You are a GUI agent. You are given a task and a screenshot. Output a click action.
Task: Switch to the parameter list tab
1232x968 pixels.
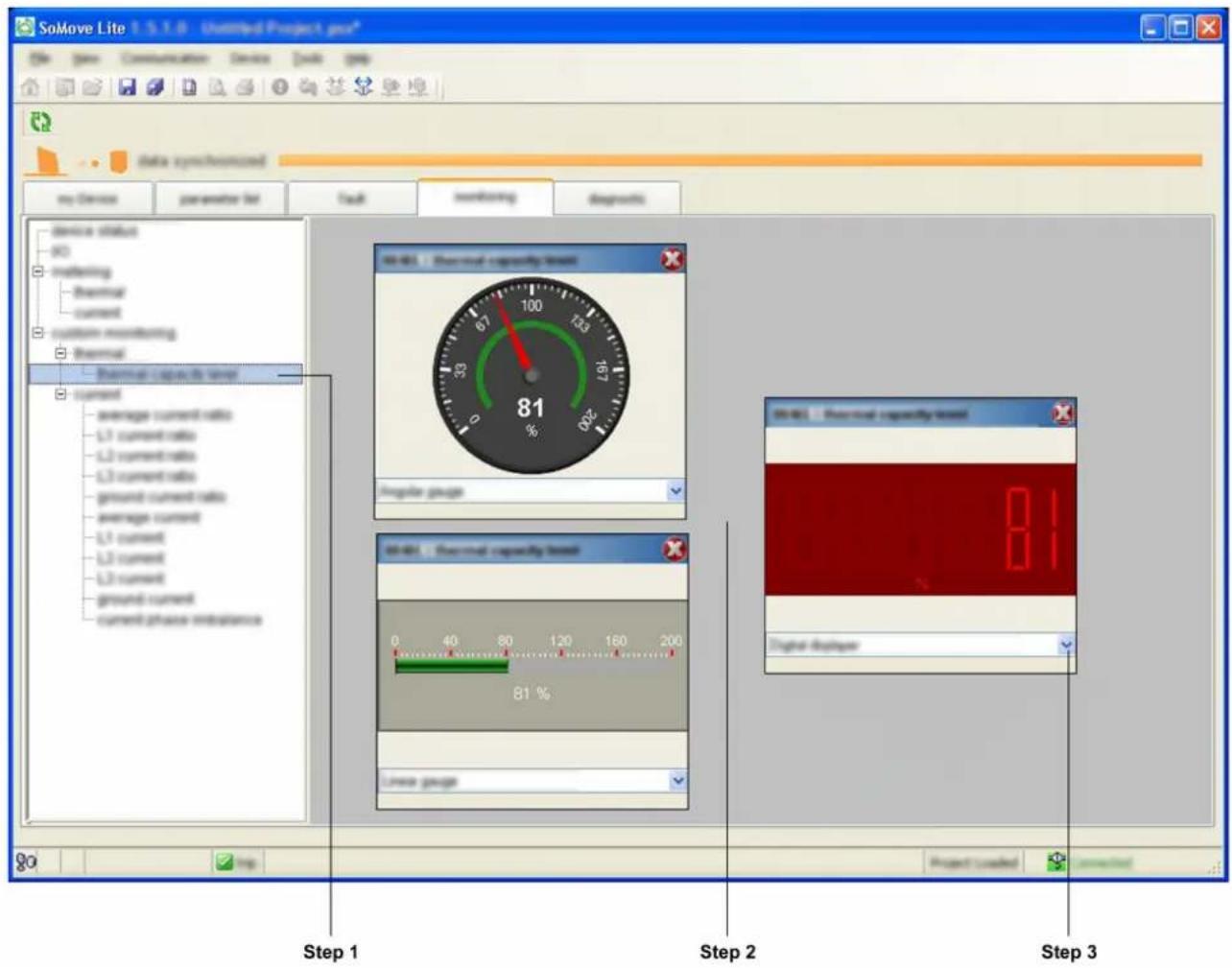click(220, 199)
